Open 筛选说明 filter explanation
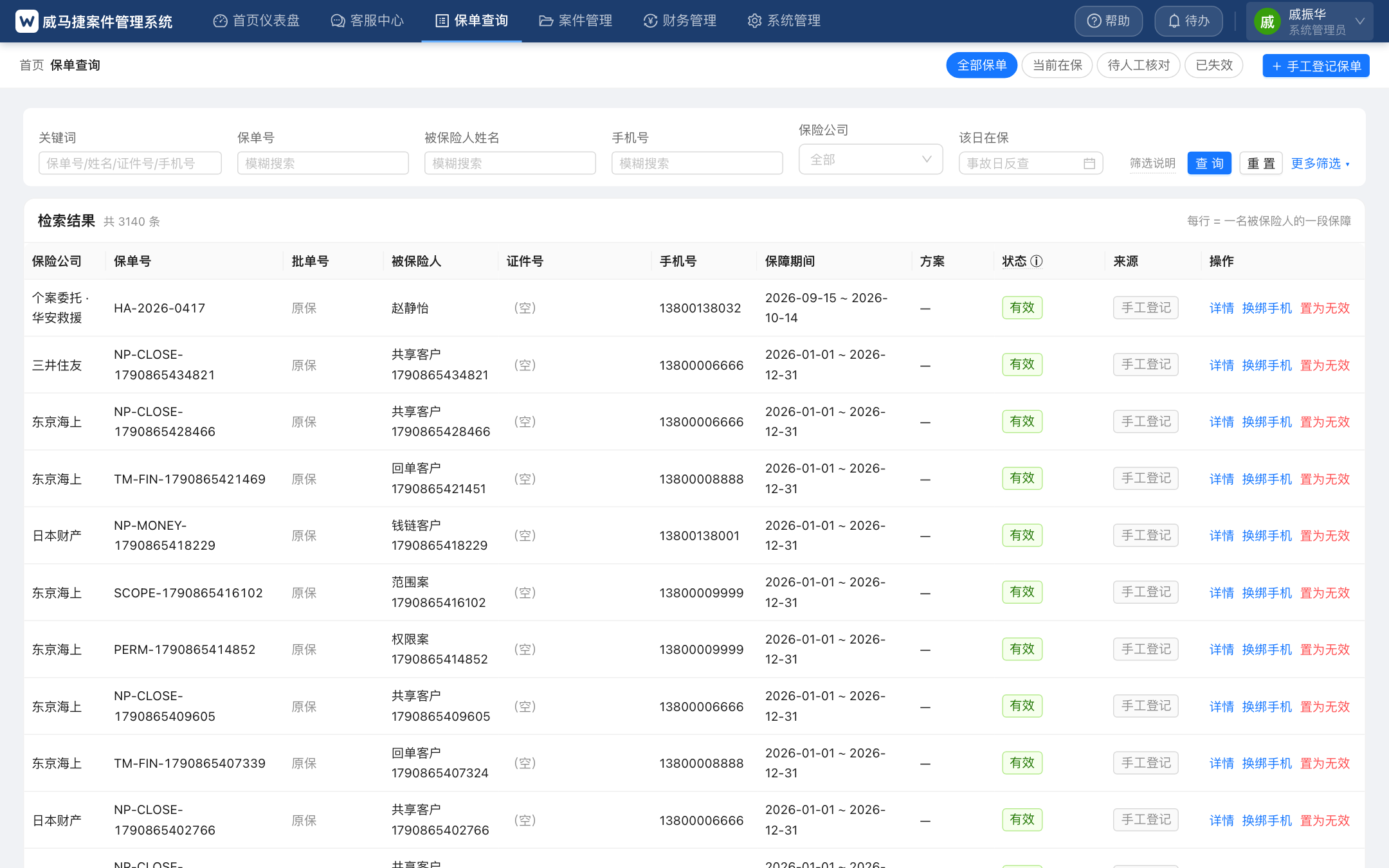1389x868 pixels. point(1152,163)
